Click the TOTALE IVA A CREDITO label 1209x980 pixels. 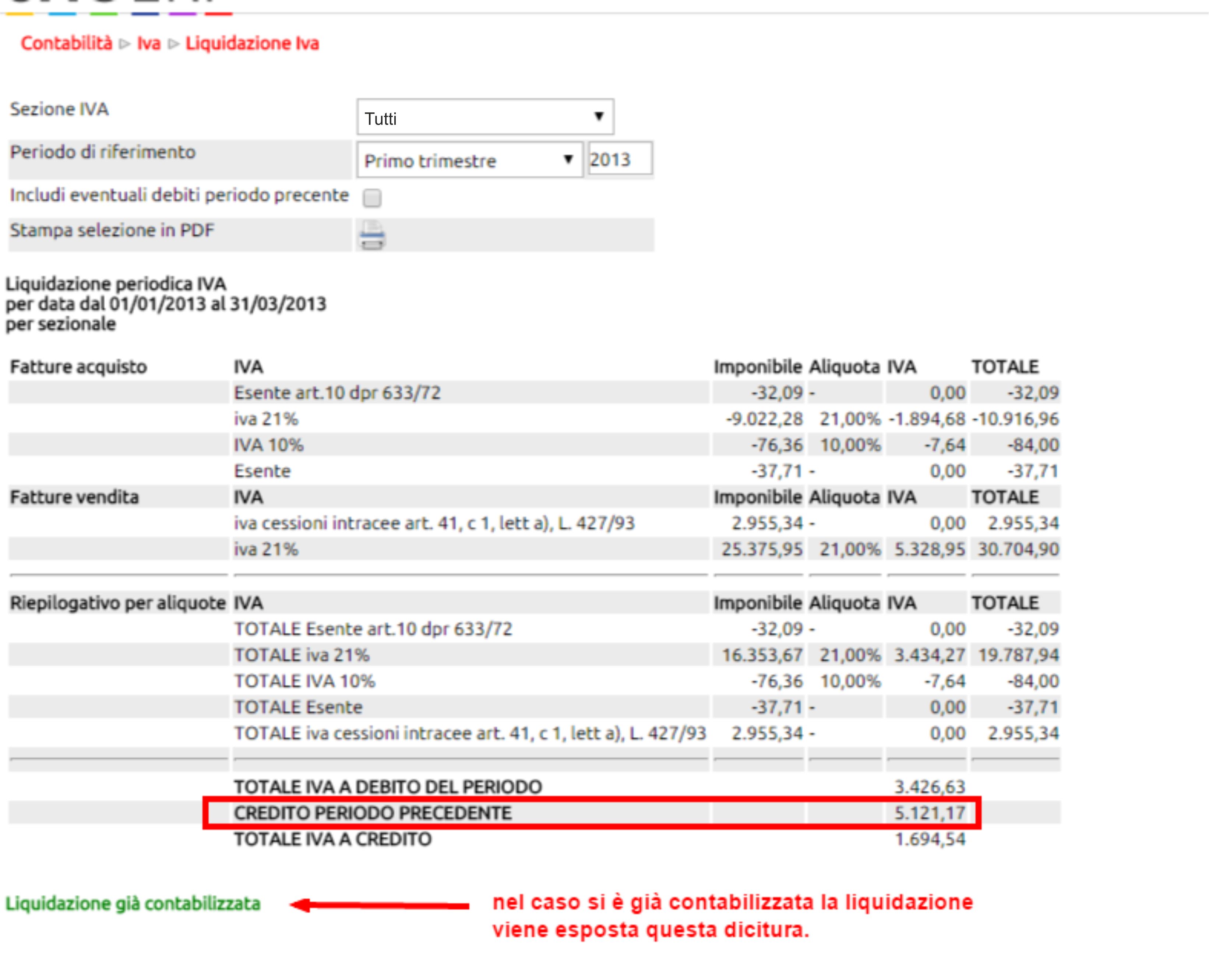[333, 839]
